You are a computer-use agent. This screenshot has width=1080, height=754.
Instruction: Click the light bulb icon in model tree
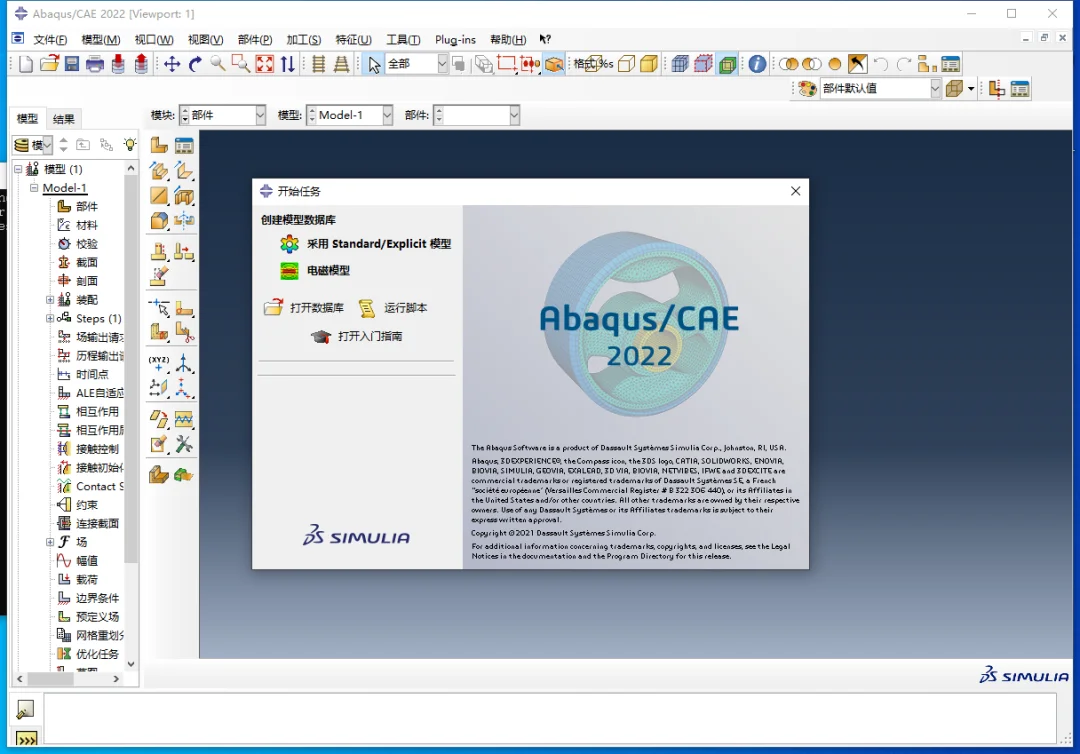[129, 145]
